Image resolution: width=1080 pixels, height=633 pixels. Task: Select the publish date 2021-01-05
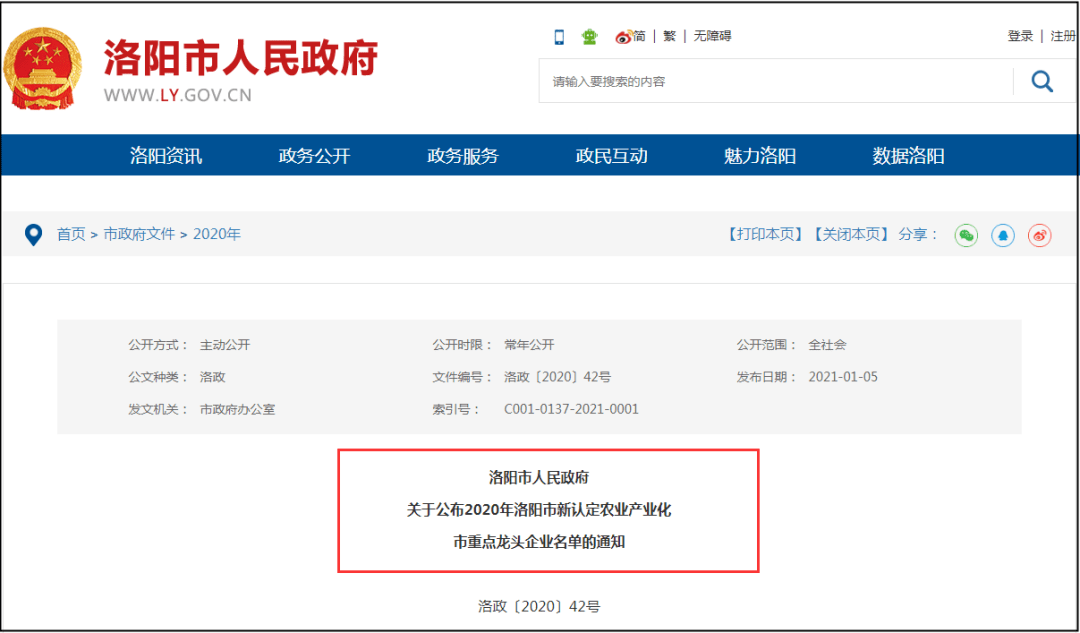point(843,377)
